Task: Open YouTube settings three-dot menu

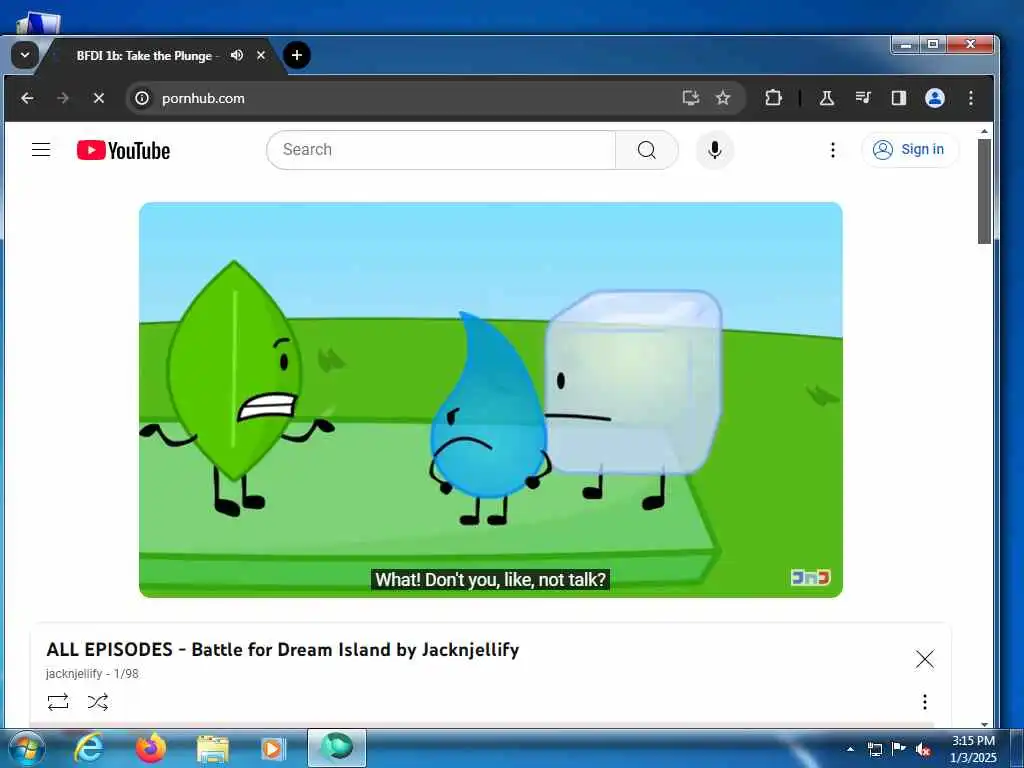Action: [832, 150]
